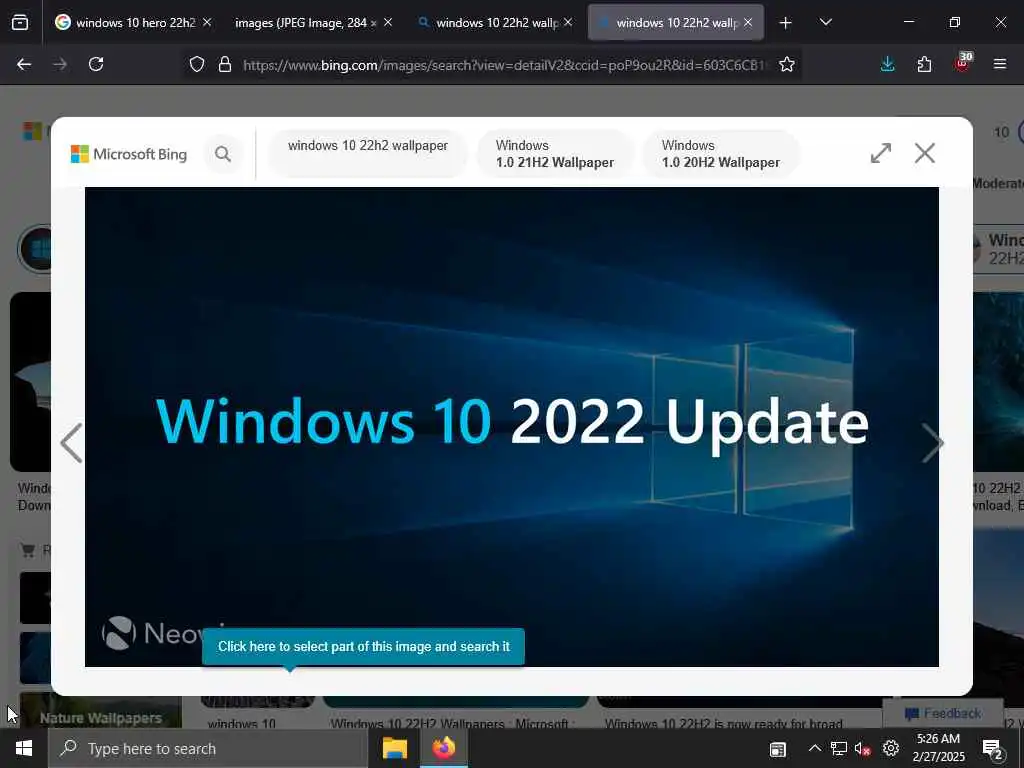Expand image viewer to full screen
This screenshot has height=768, width=1024.
(x=881, y=153)
